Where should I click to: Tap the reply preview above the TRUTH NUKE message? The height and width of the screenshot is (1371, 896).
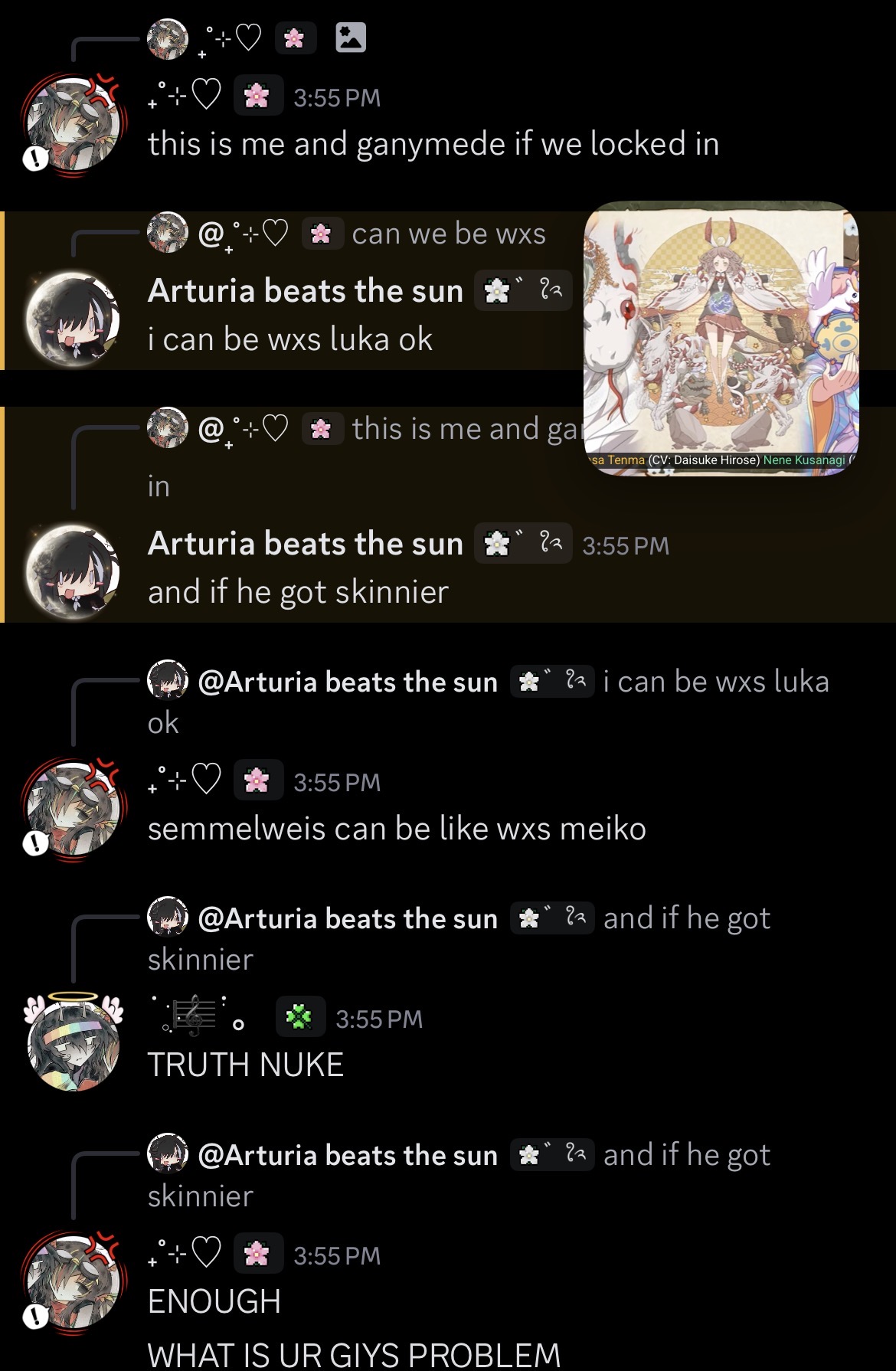pos(459,937)
